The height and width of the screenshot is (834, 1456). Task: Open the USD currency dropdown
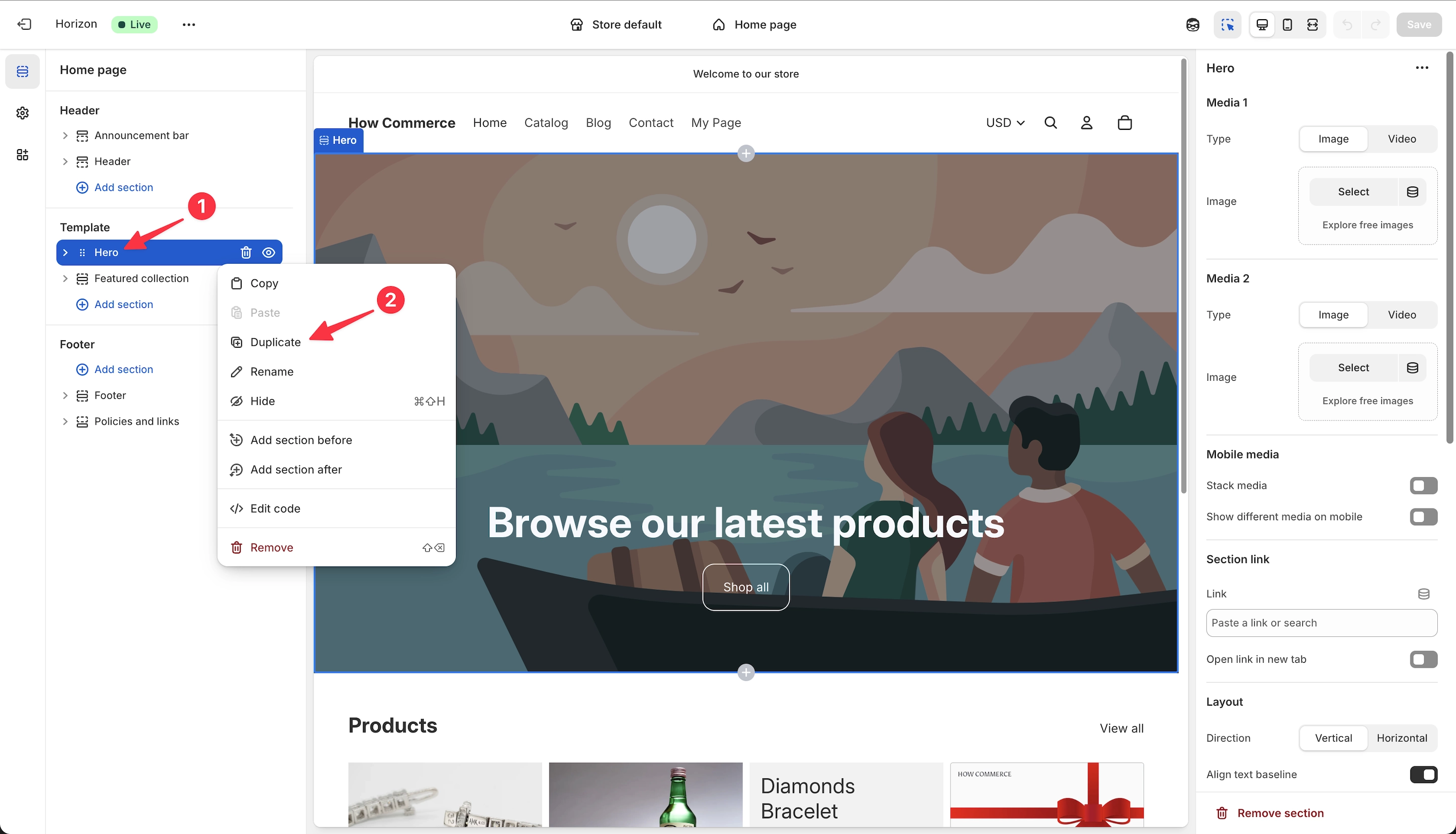[1005, 123]
